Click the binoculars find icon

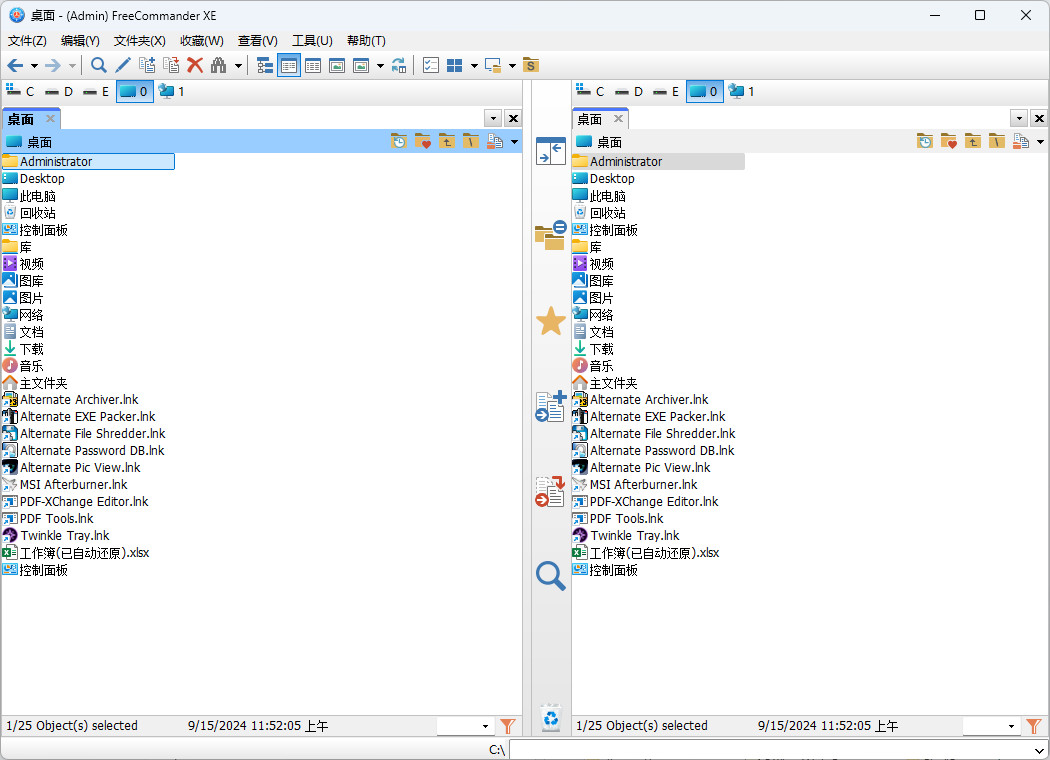[218, 65]
